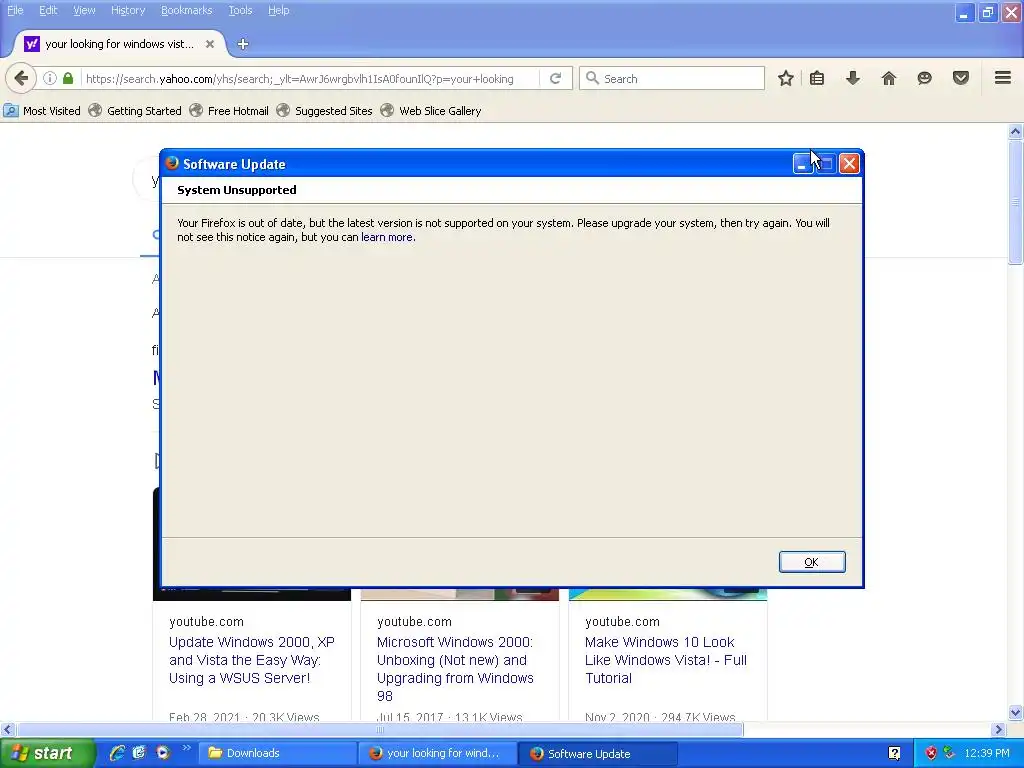Click the help question-mark tray icon
Image resolution: width=1024 pixels, height=768 pixels.
tap(894, 754)
